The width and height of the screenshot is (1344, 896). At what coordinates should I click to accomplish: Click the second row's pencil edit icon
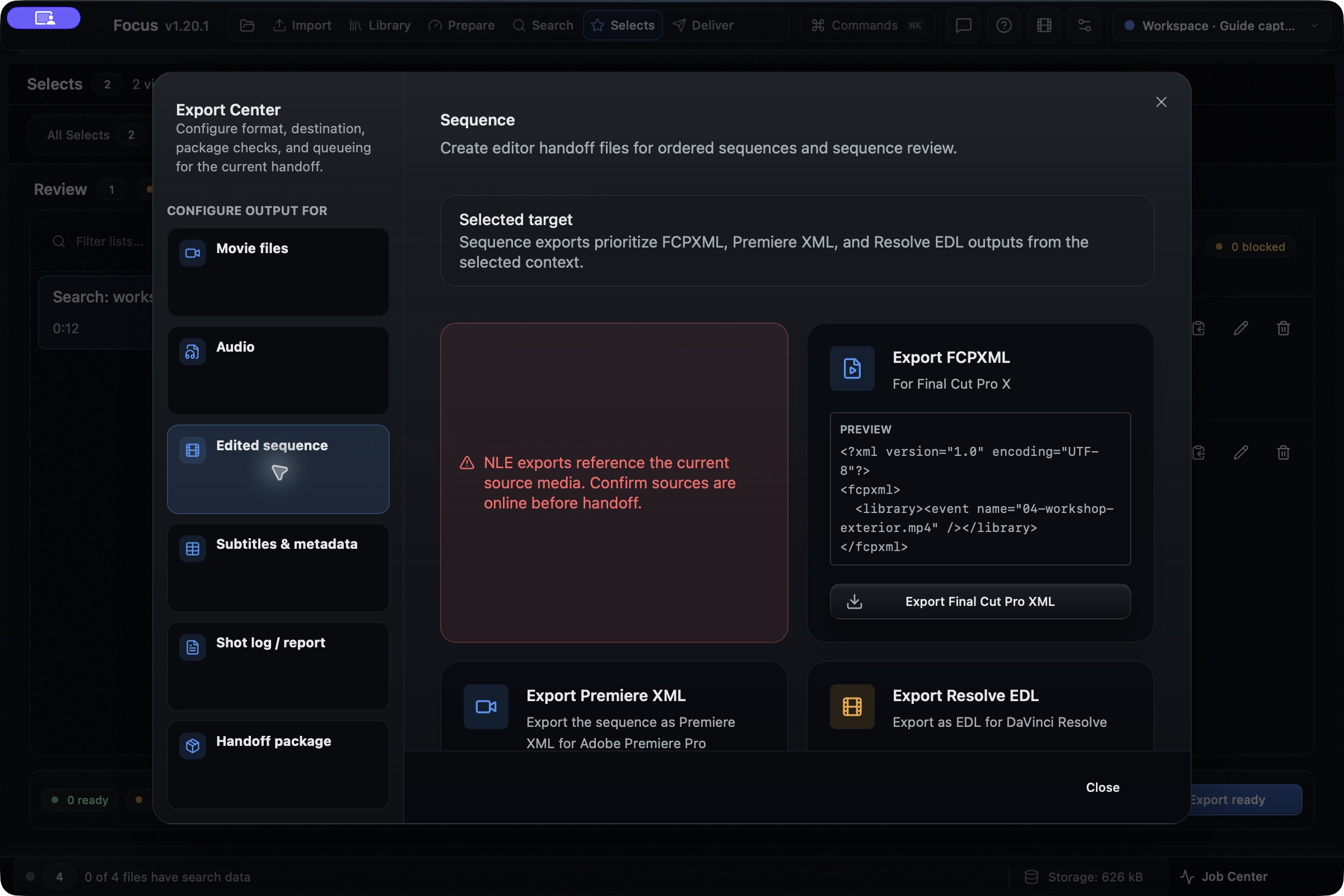pyautogui.click(x=1240, y=452)
